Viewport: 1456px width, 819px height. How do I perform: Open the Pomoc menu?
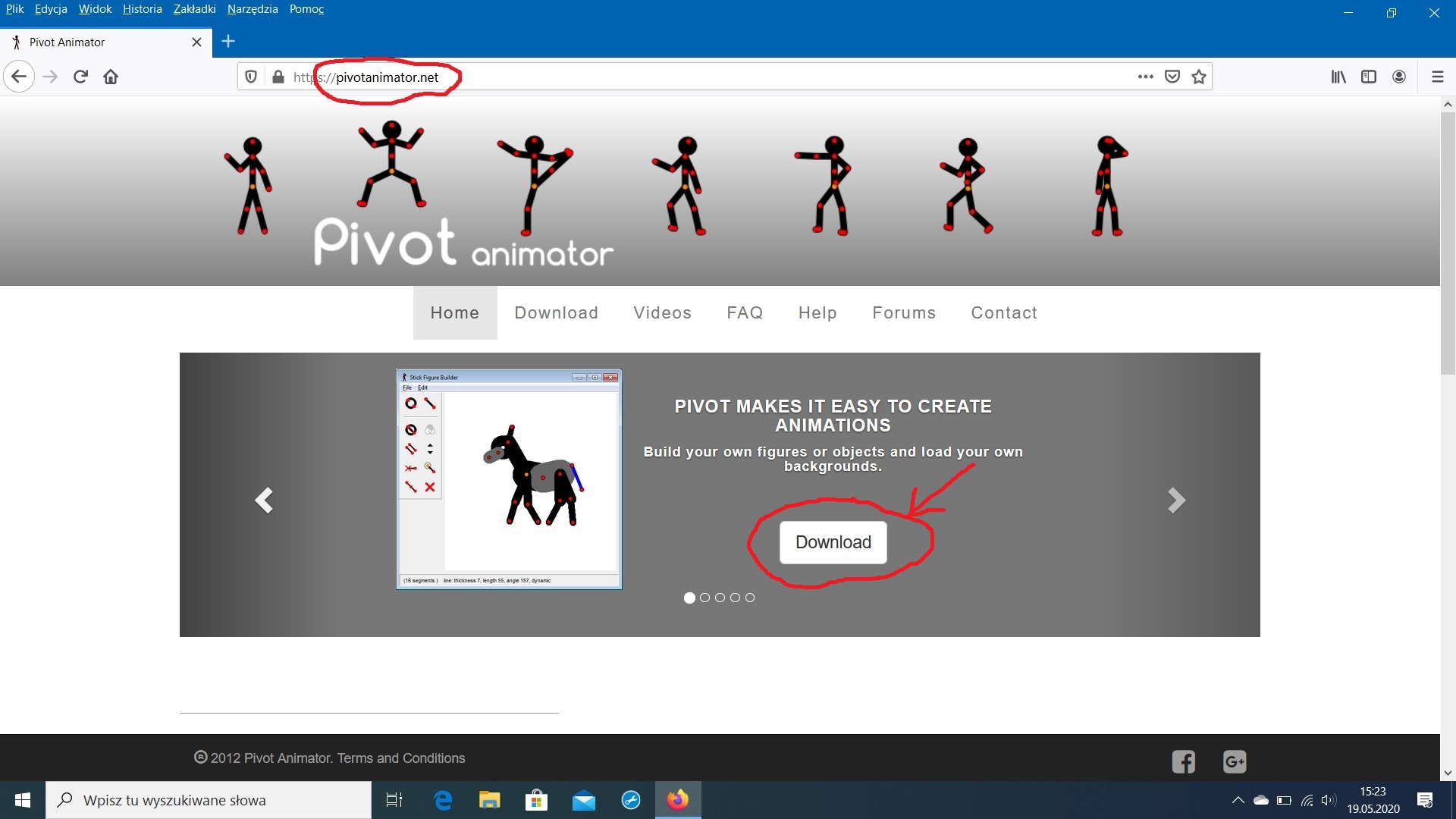(x=306, y=9)
